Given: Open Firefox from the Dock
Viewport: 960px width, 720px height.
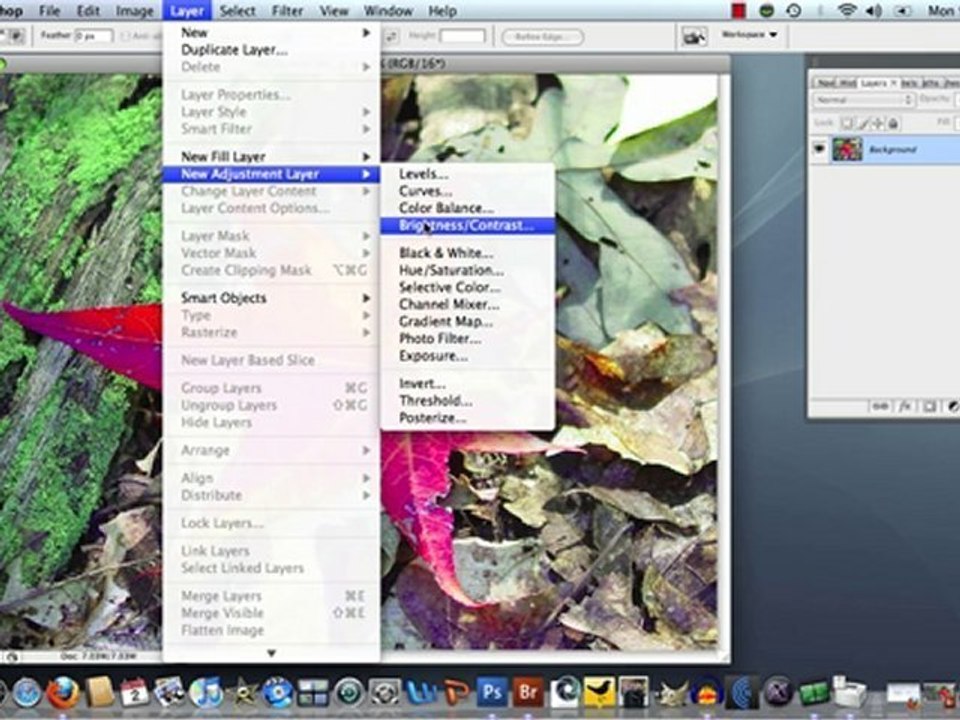Looking at the screenshot, I should (x=64, y=692).
